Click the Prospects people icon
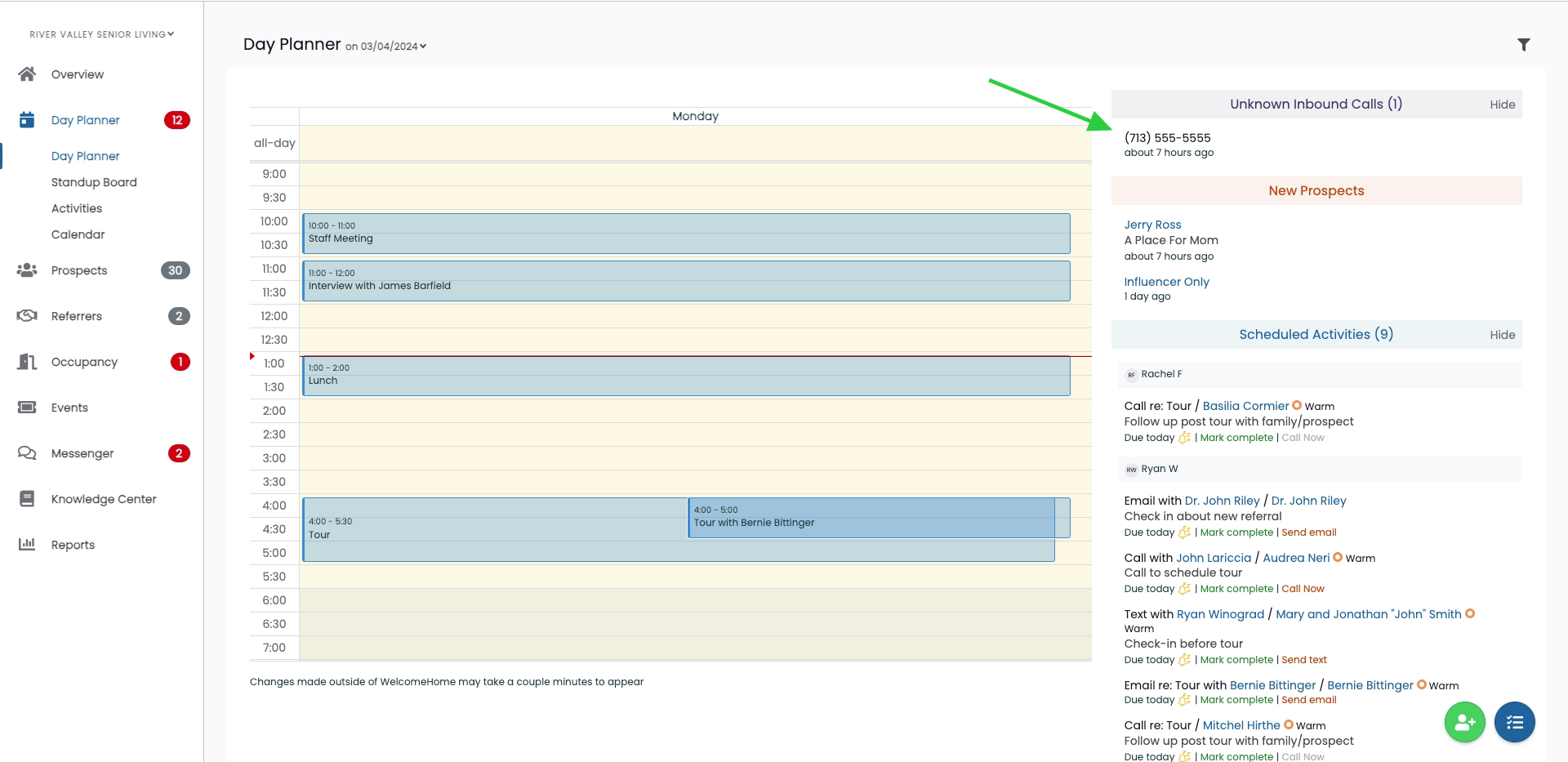 [27, 270]
